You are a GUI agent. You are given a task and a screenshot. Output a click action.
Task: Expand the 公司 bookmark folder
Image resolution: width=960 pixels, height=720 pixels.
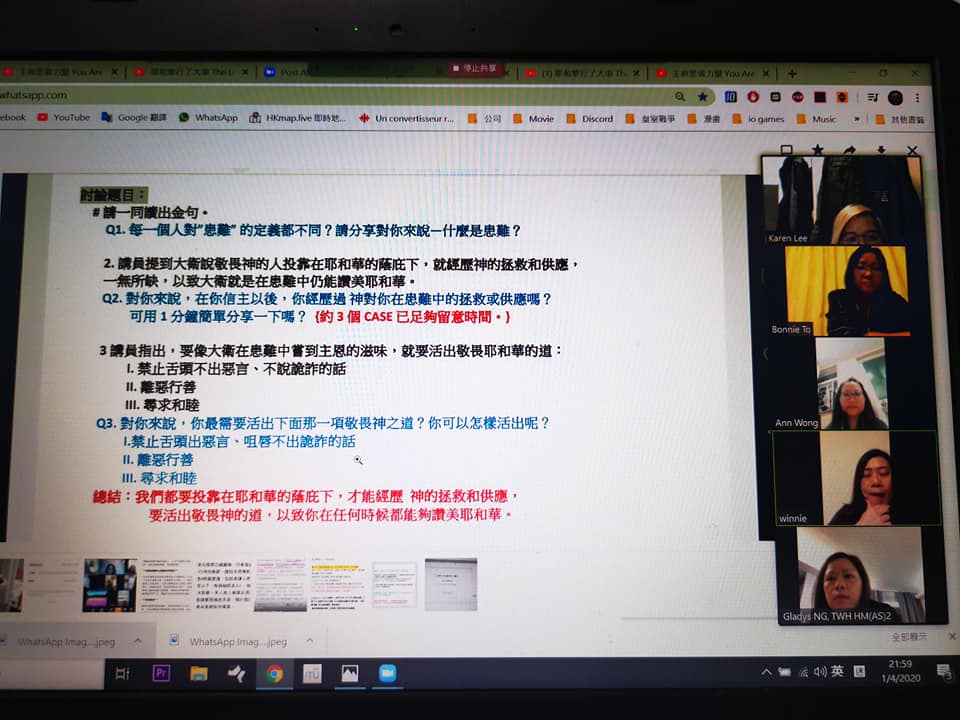click(484, 119)
